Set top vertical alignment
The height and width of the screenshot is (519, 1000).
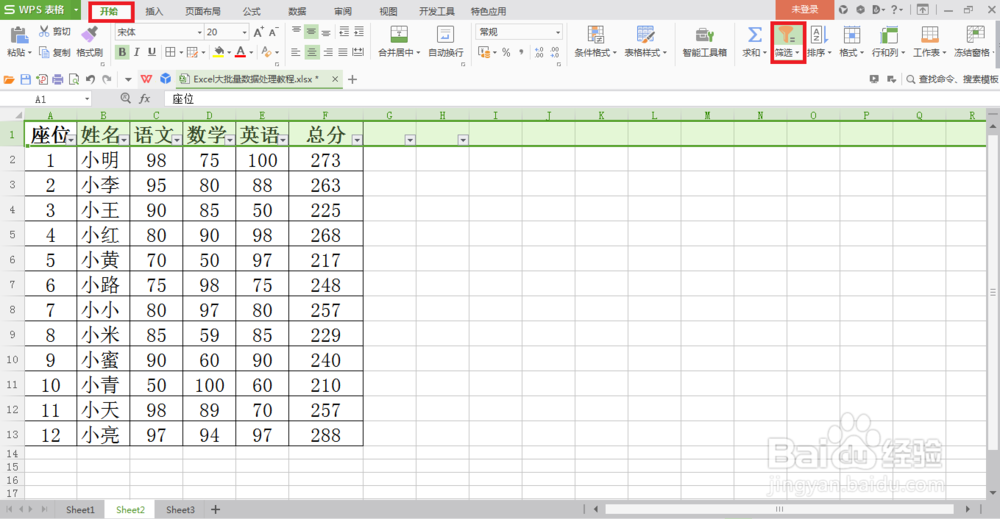tap(297, 31)
